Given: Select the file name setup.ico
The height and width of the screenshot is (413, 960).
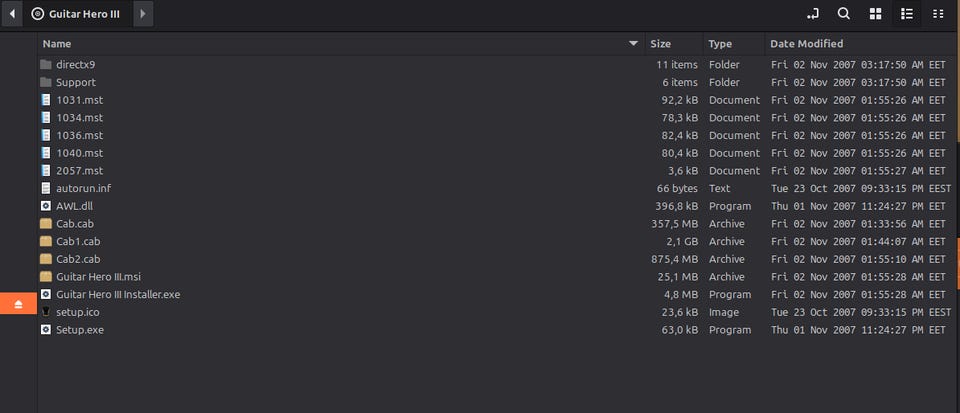Looking at the screenshot, I should click(x=78, y=312).
